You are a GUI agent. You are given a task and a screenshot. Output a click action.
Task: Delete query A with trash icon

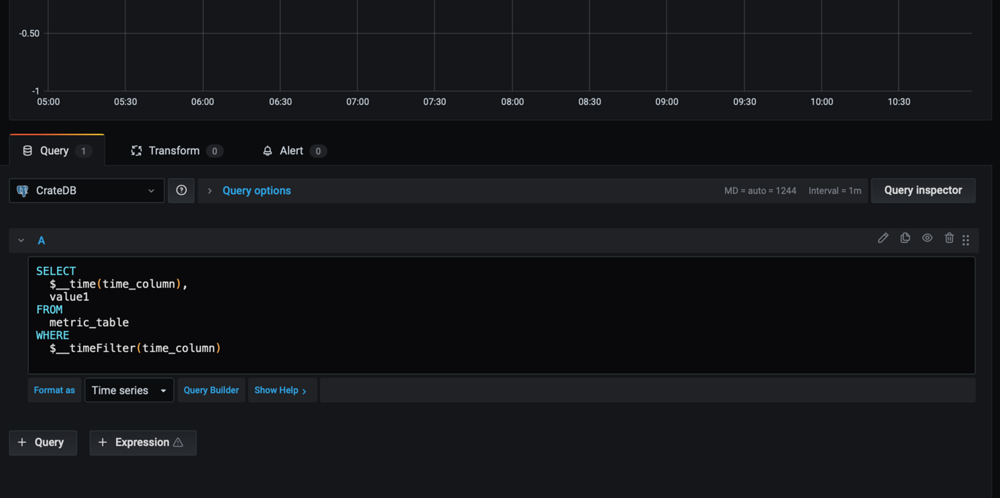pyautogui.click(x=949, y=238)
